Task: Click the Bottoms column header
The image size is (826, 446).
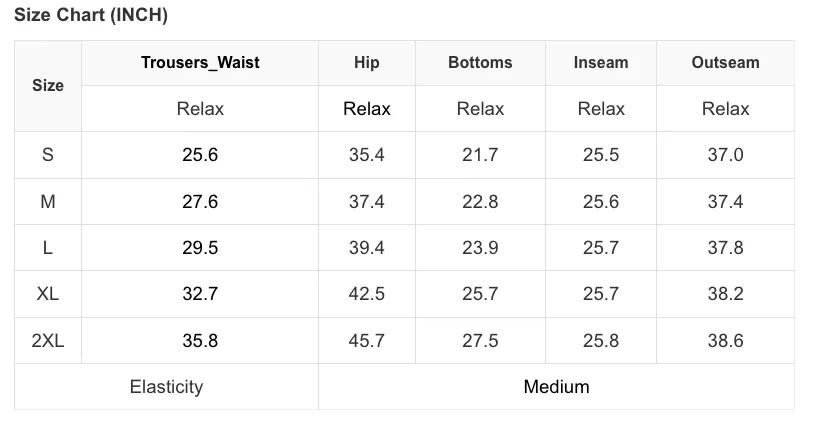Action: 480,63
